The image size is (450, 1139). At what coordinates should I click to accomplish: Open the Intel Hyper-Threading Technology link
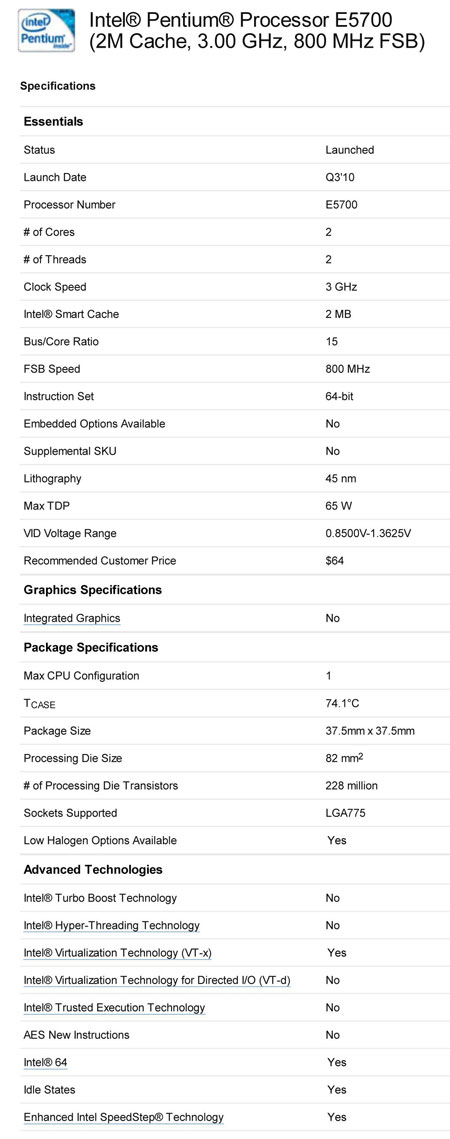(x=111, y=925)
